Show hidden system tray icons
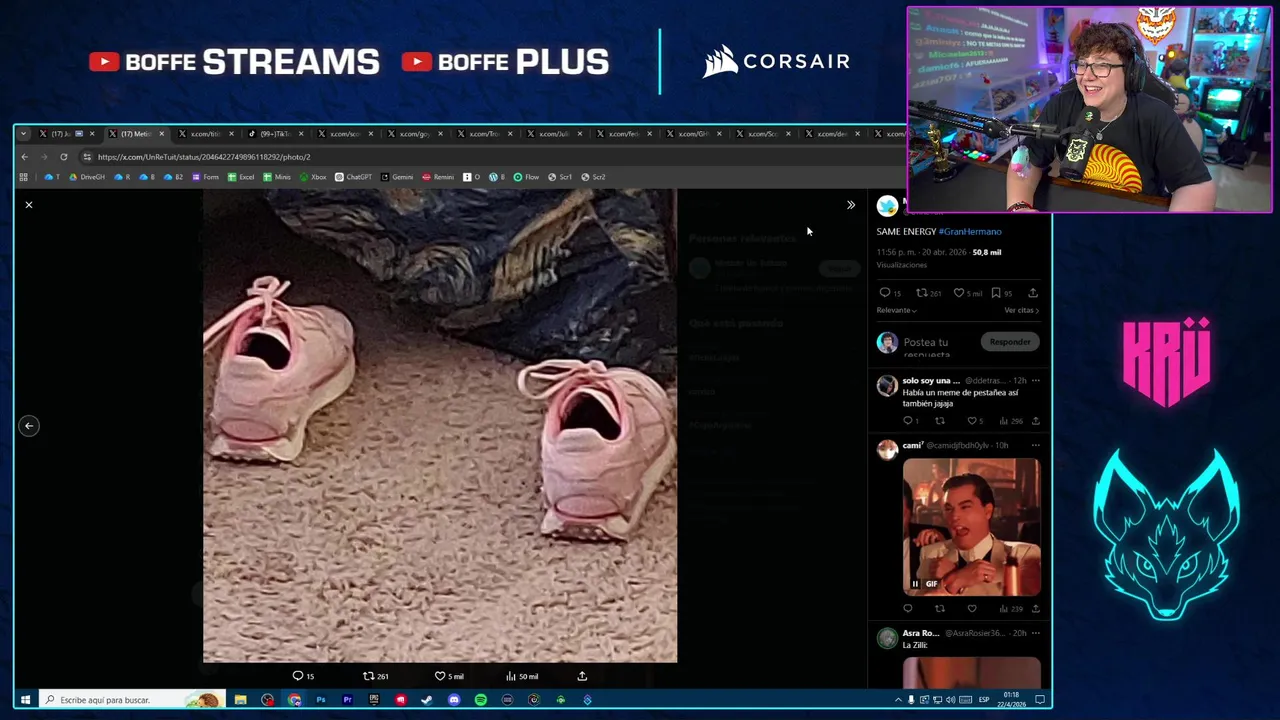 click(x=898, y=700)
